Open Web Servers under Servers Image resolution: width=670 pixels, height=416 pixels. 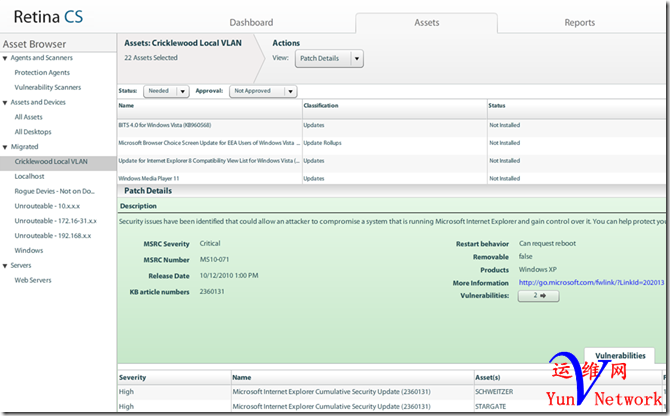click(33, 280)
